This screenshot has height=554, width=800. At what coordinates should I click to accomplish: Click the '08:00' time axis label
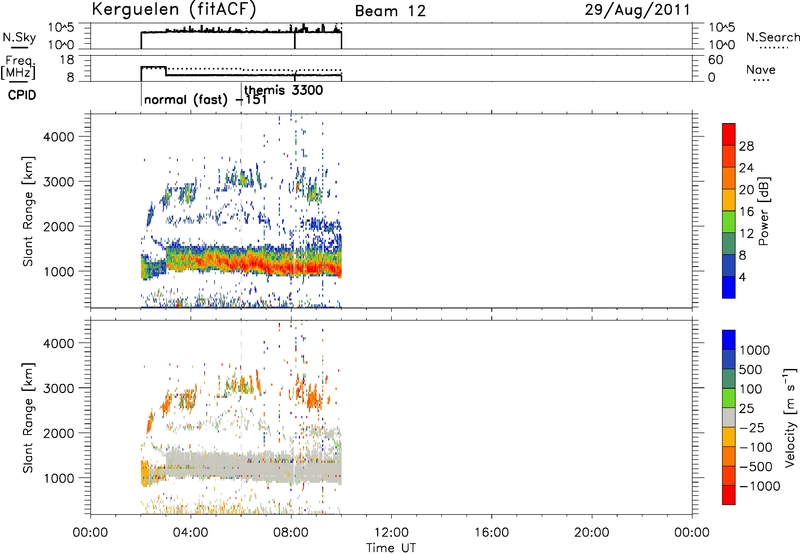click(x=290, y=533)
